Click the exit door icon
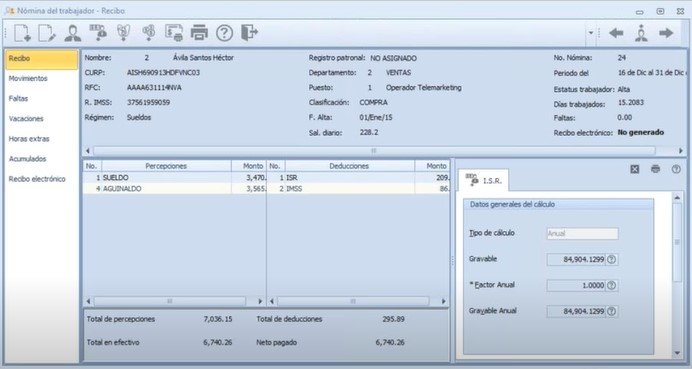 tap(249, 33)
